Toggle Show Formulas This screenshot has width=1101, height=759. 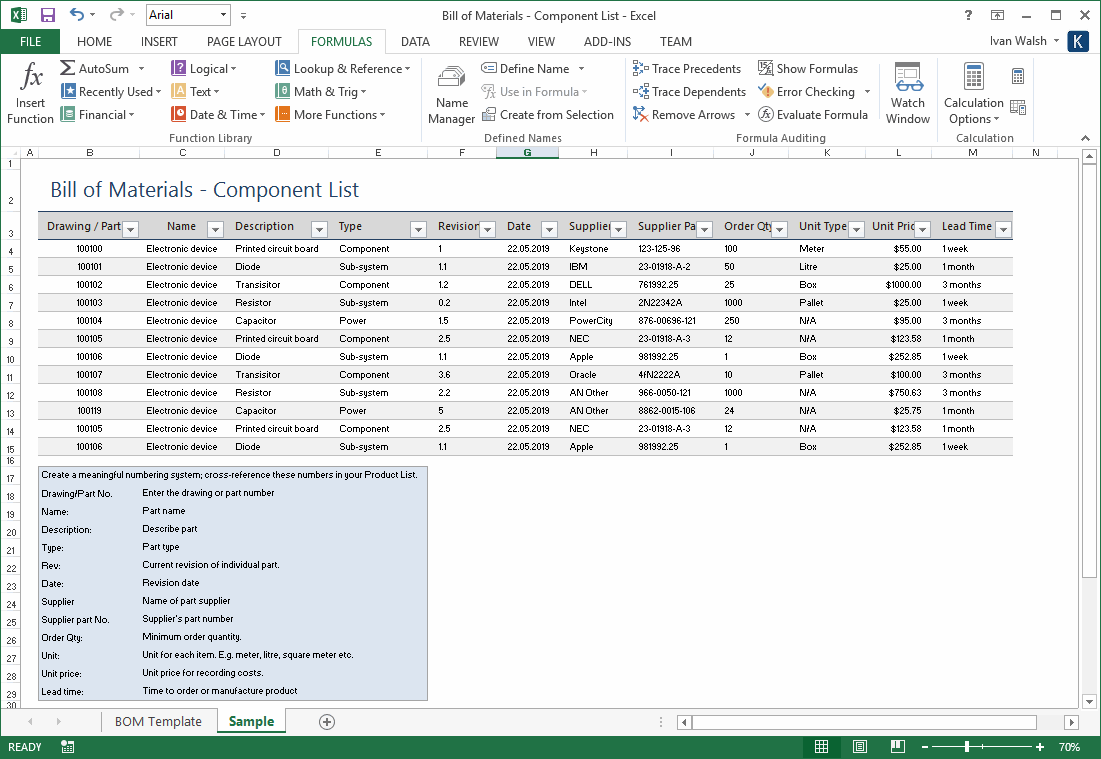808,69
